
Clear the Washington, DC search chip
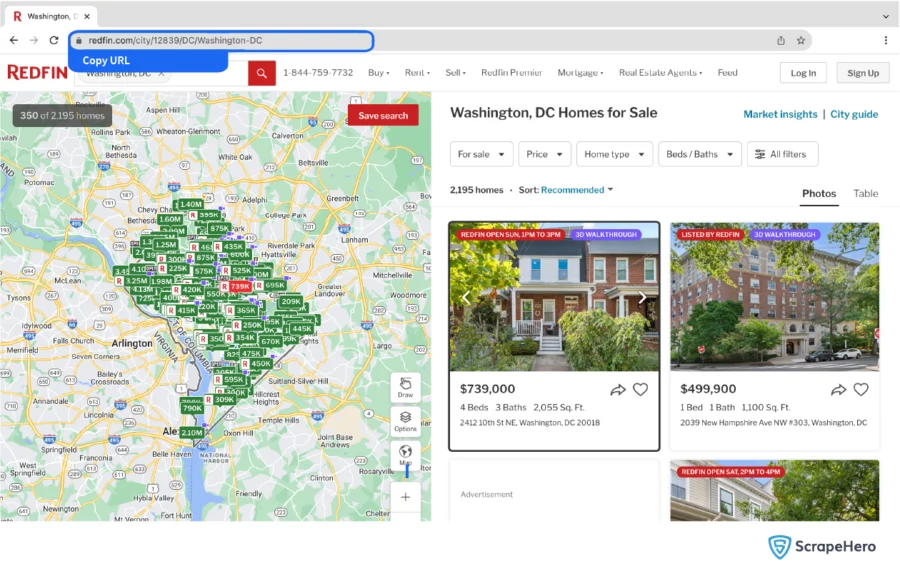[161, 73]
